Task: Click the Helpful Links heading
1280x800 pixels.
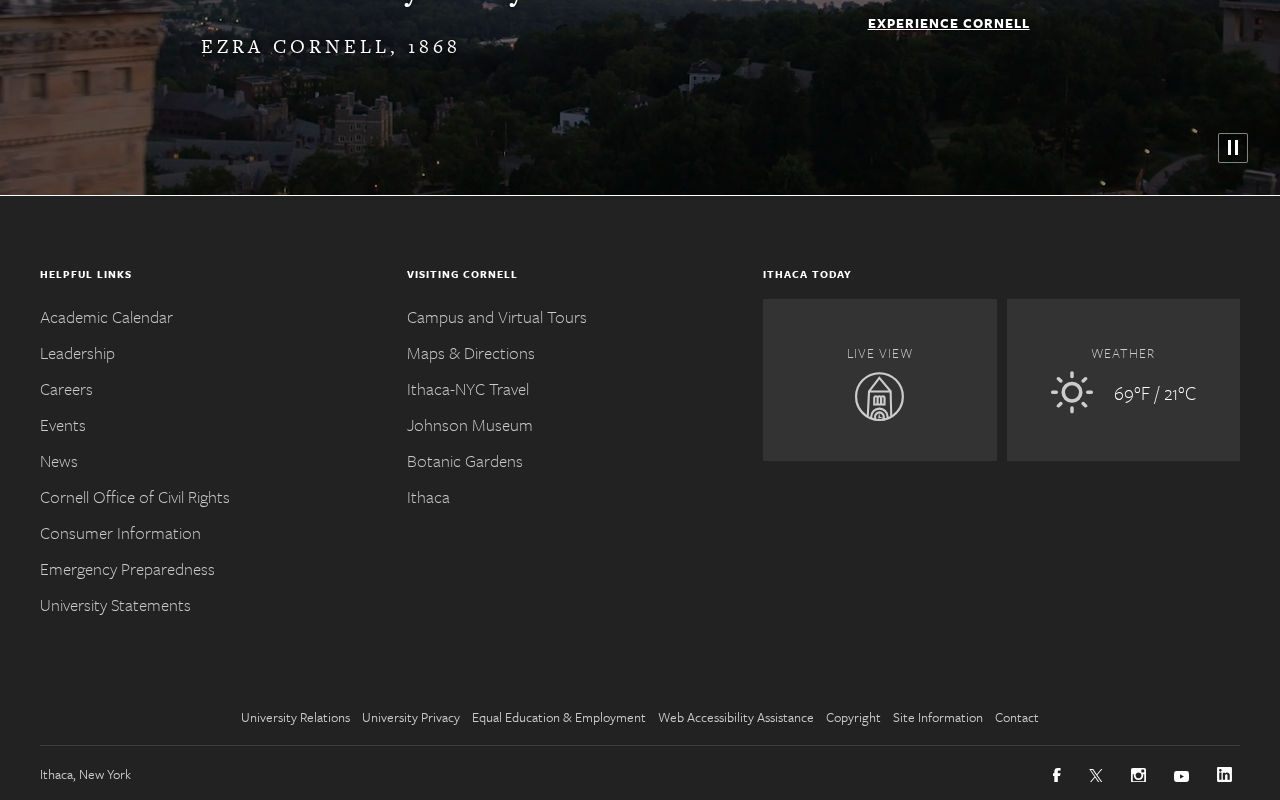Action: [x=86, y=274]
